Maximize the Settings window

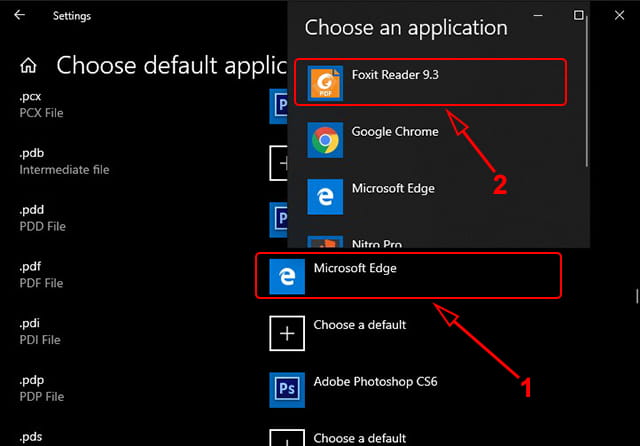pos(578,16)
